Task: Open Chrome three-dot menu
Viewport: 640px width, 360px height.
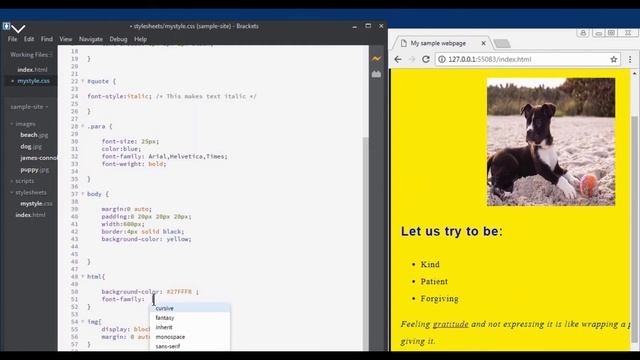Action: 630,60
